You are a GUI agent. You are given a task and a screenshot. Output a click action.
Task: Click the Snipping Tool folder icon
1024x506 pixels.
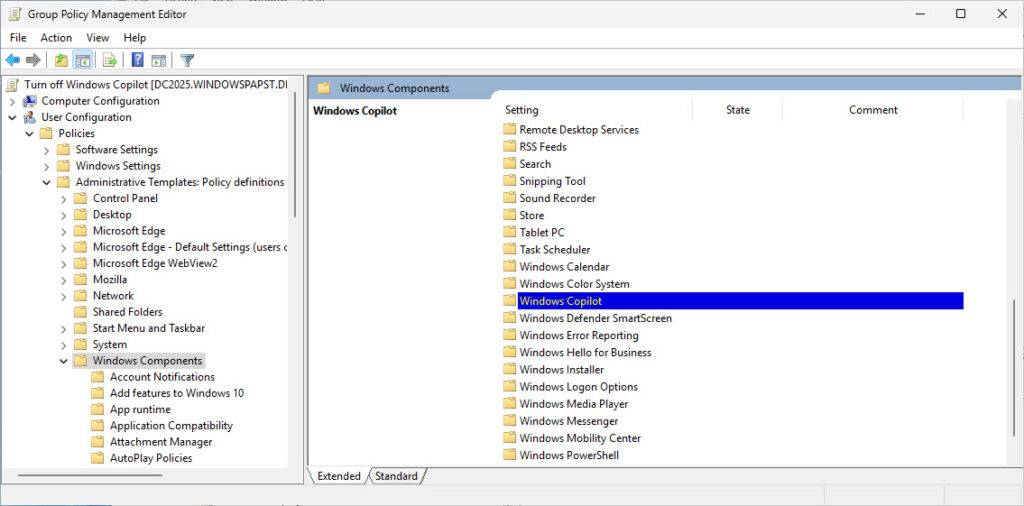(x=510, y=181)
